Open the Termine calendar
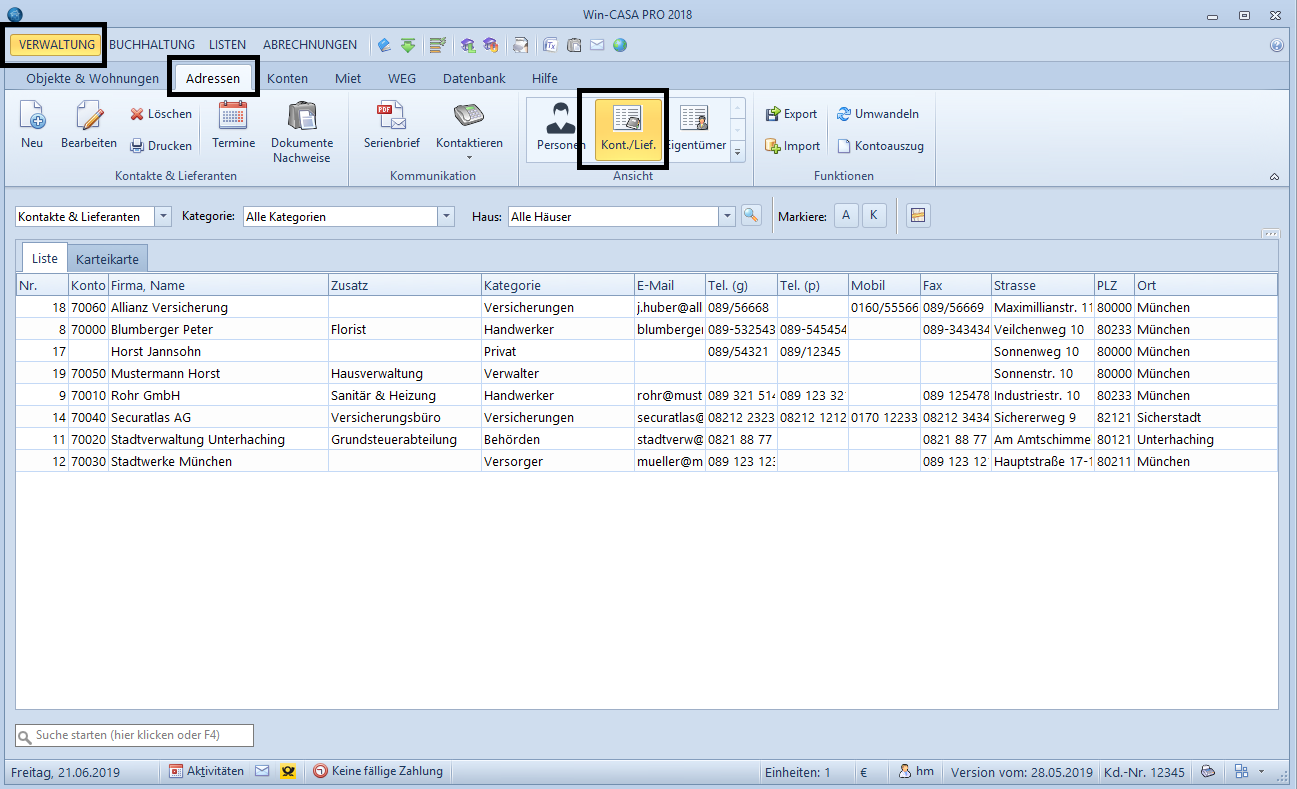This screenshot has width=1297, height=789. (x=233, y=126)
